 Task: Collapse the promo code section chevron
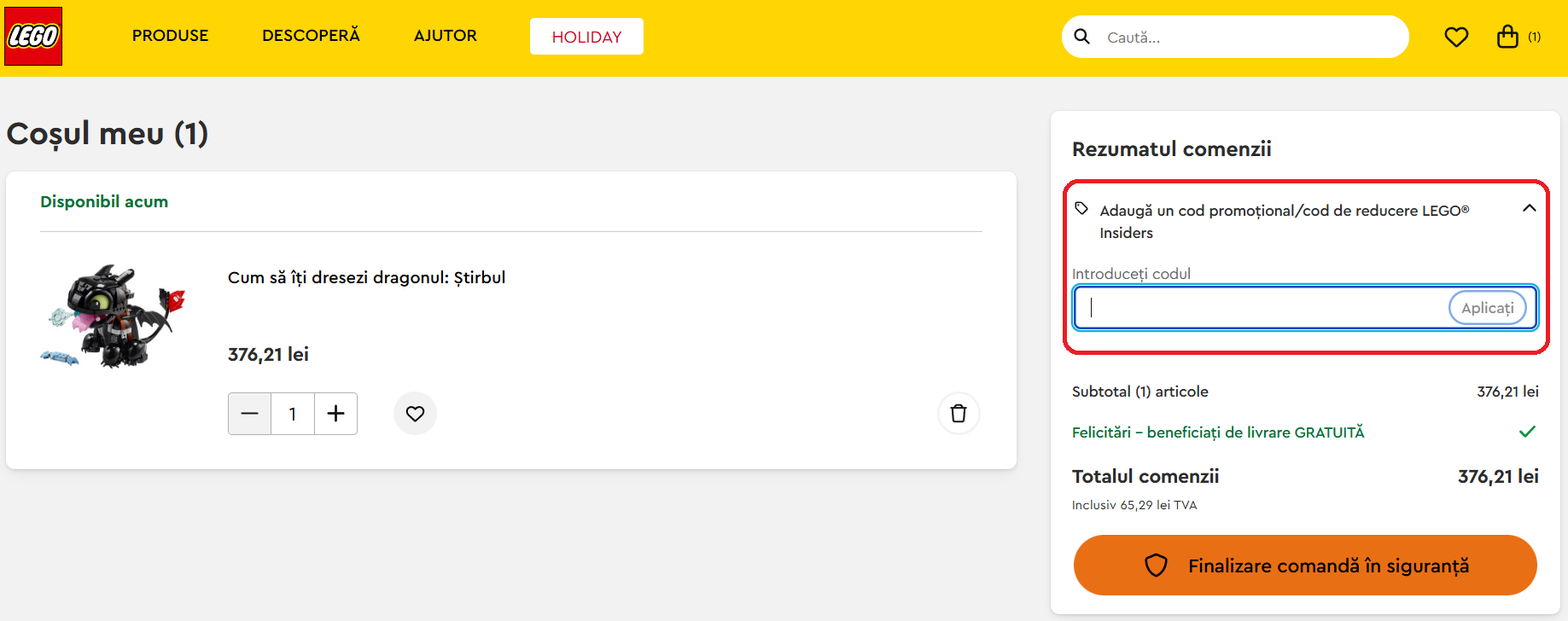[1529, 208]
